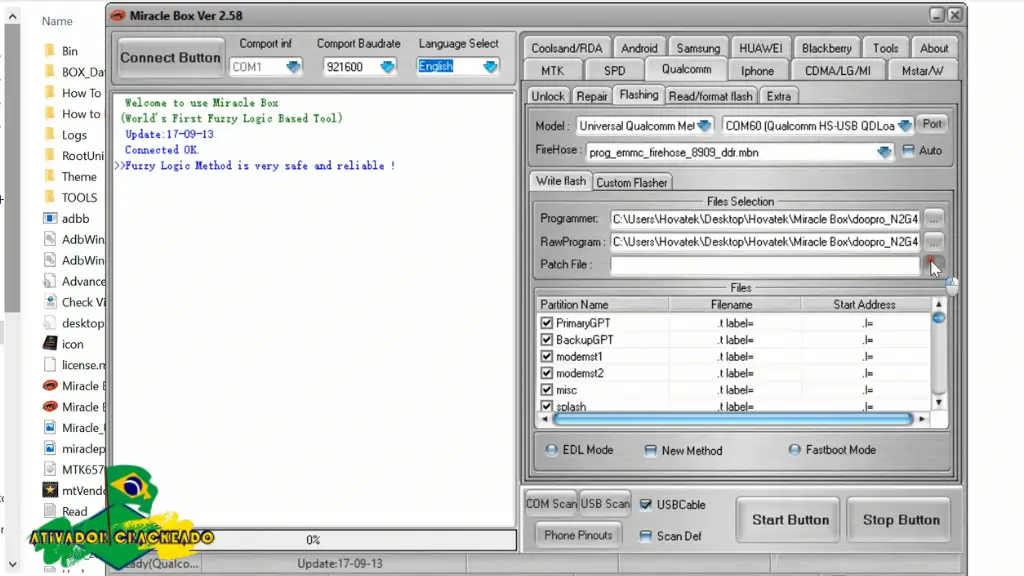Click the Stop Button
Viewport: 1024px width, 576px height.
click(x=901, y=520)
